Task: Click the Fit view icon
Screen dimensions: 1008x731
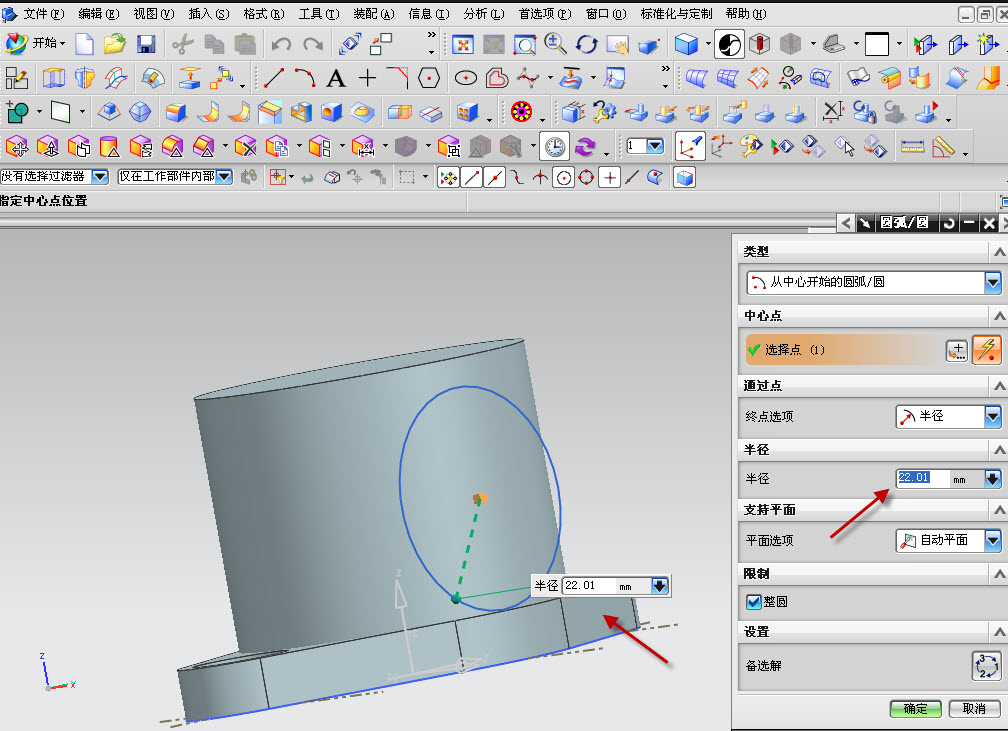Action: pyautogui.click(x=463, y=44)
